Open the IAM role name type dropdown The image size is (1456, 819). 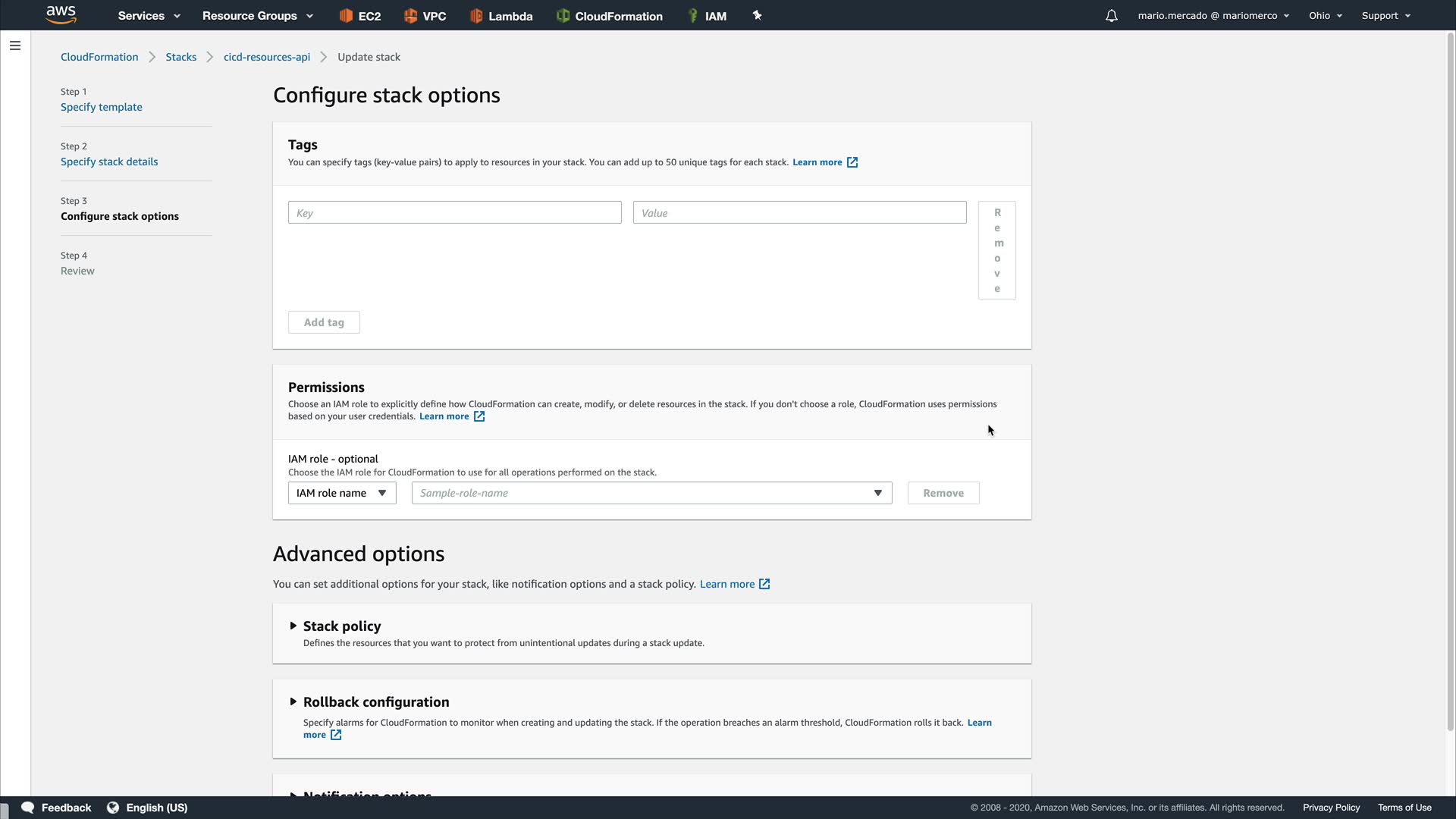pos(342,493)
